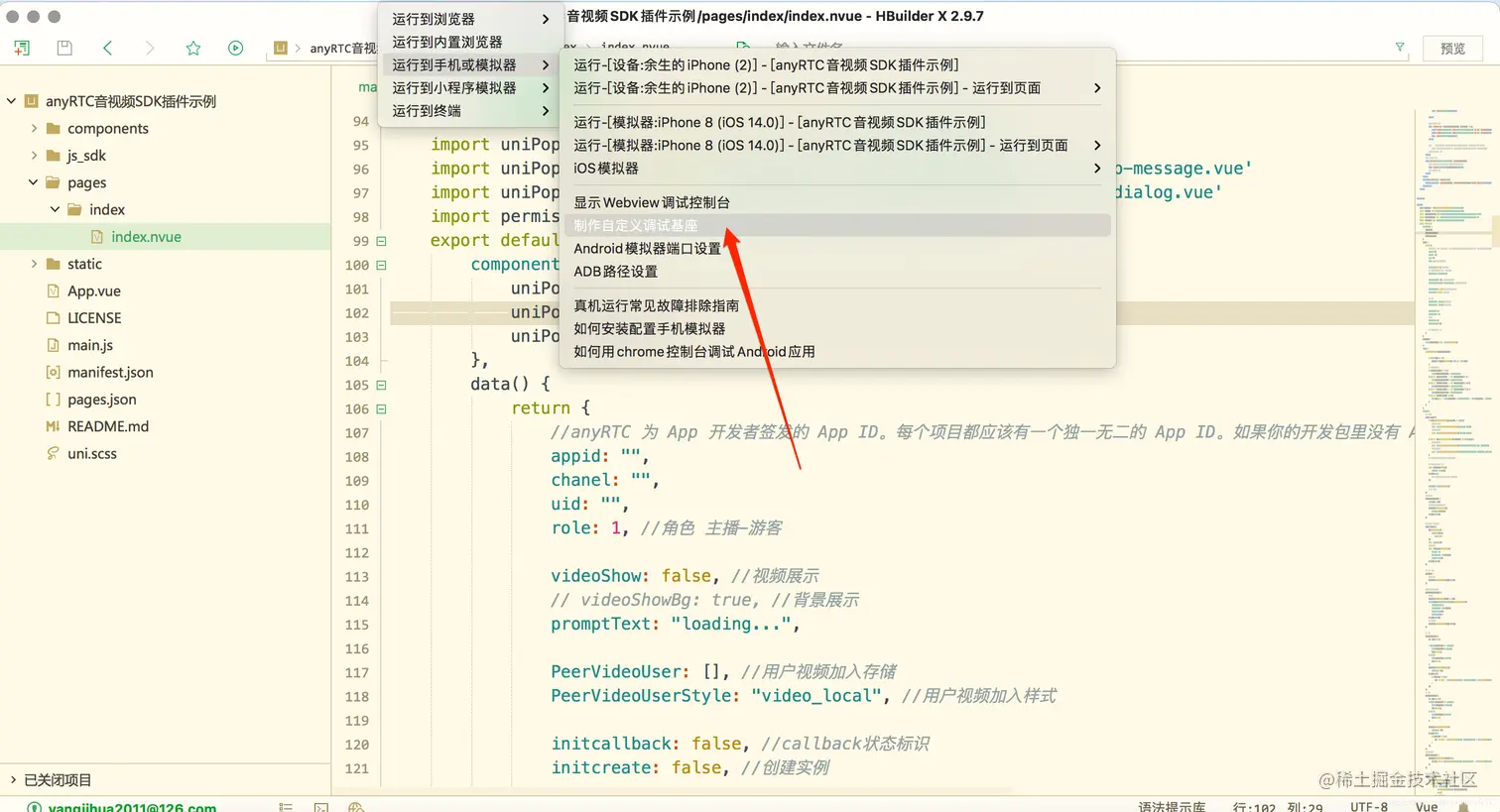
Task: Click the App.vue file icon
Action: coord(54,291)
